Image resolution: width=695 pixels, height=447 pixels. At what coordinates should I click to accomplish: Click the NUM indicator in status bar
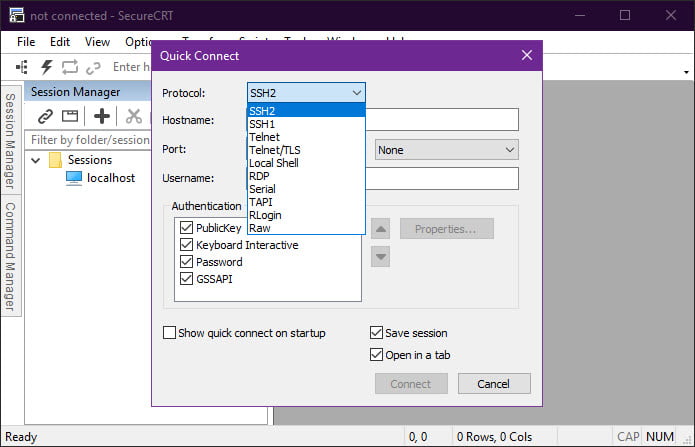coord(660,437)
